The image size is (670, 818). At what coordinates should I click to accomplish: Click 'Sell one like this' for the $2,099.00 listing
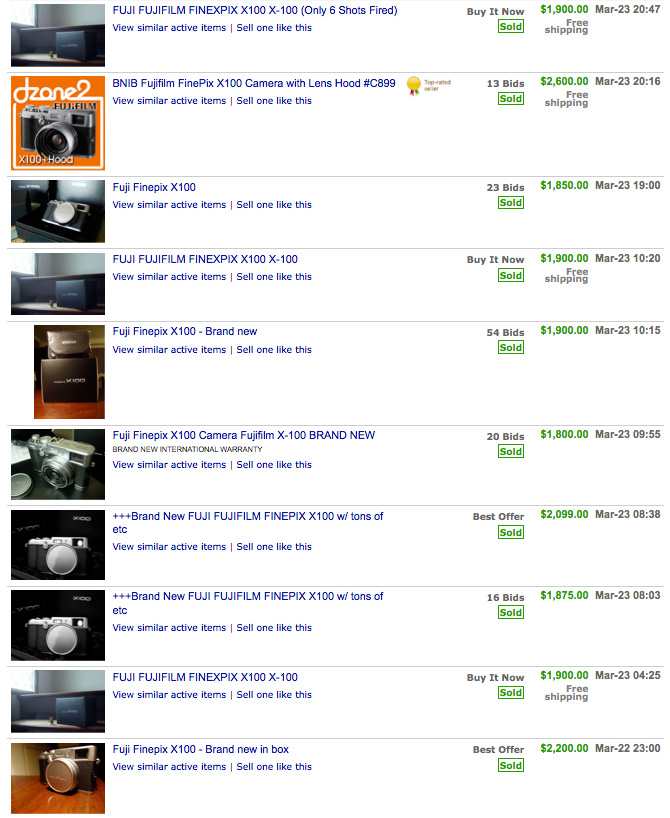(x=274, y=546)
